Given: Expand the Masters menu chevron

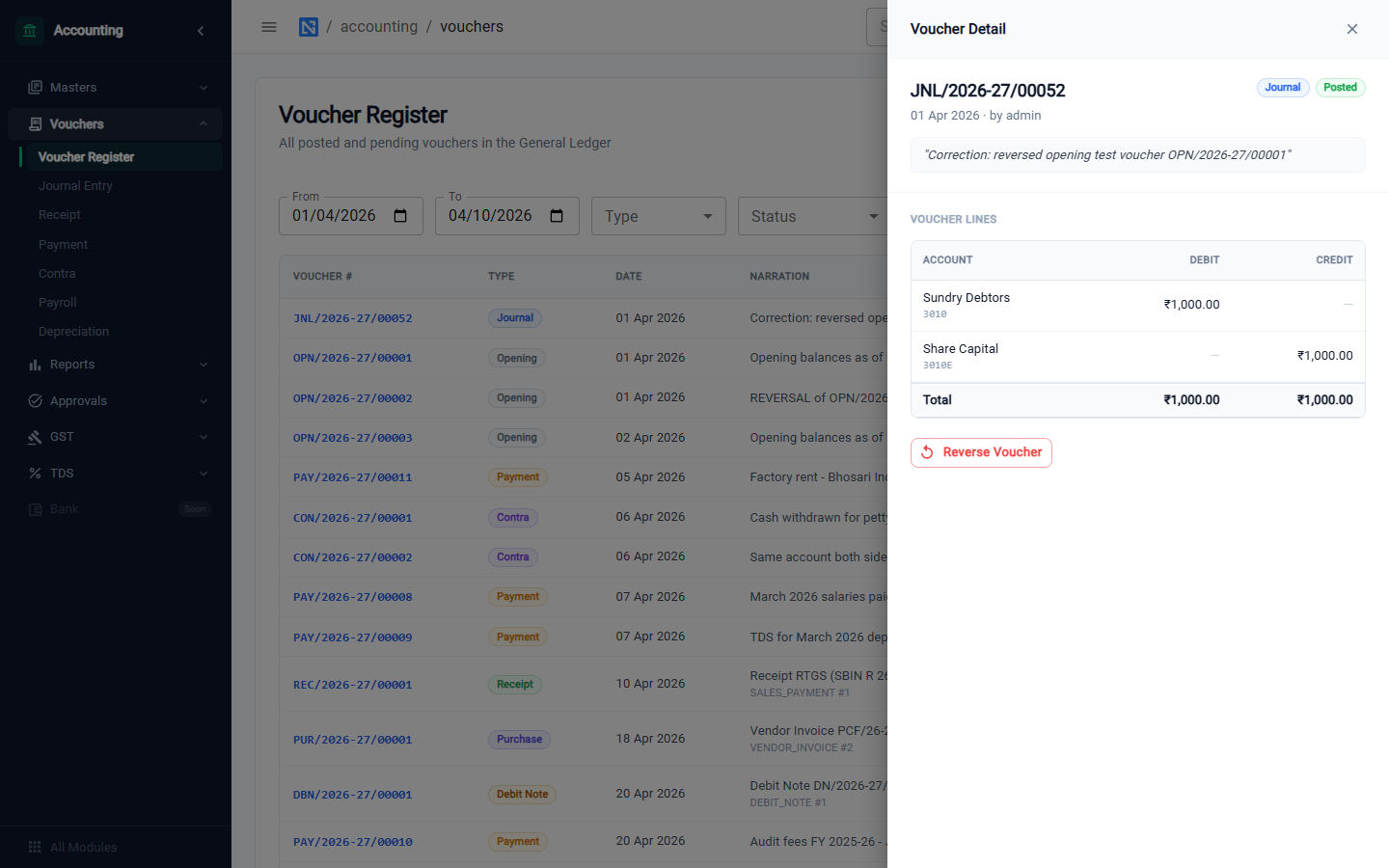Looking at the screenshot, I should click(x=204, y=88).
